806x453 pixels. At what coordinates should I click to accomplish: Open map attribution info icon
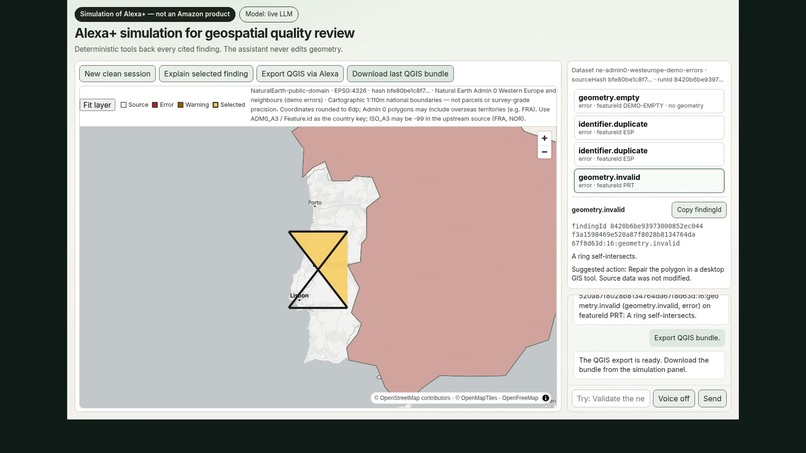pos(545,398)
